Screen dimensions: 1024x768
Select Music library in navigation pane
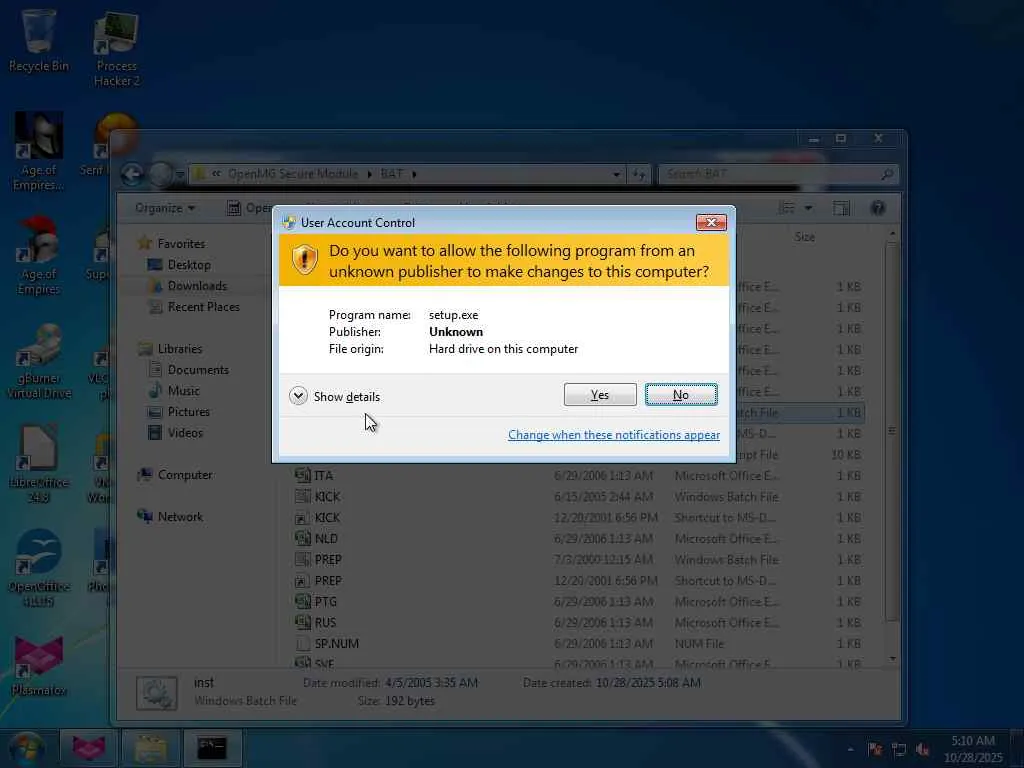(174, 391)
